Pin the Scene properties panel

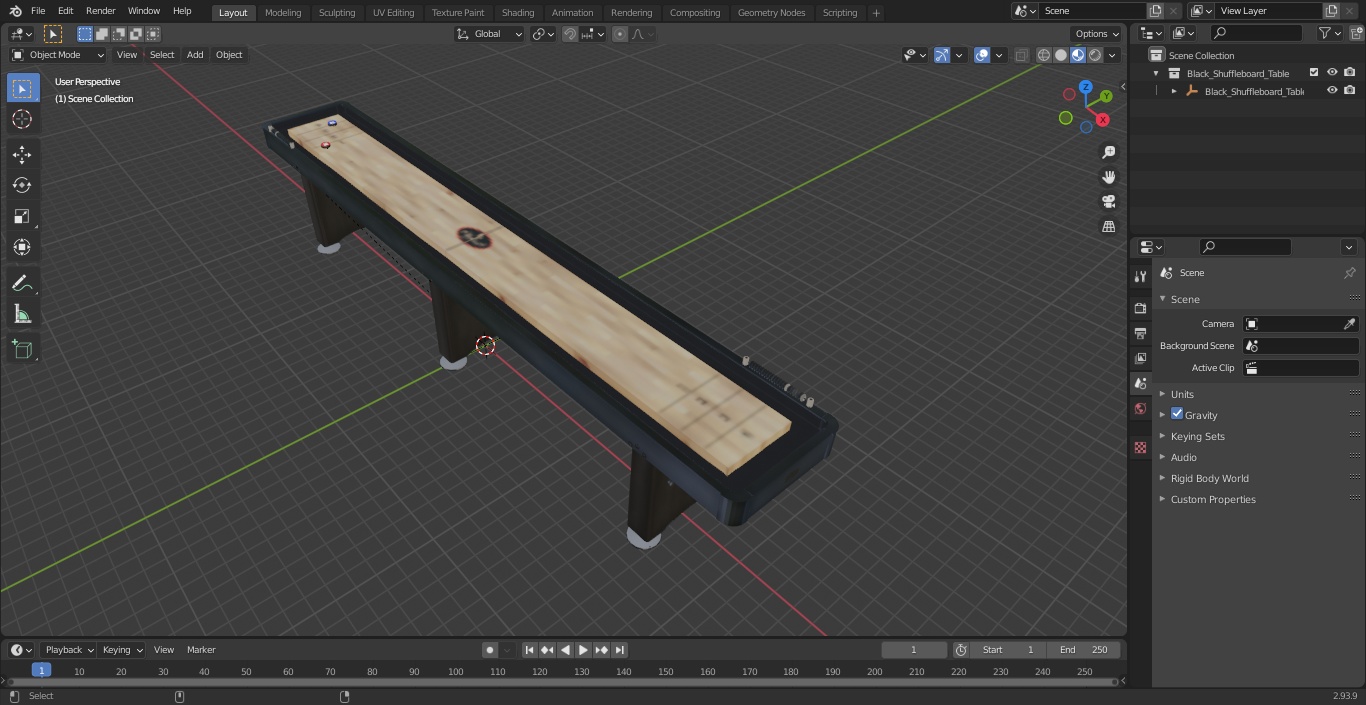(x=1349, y=273)
